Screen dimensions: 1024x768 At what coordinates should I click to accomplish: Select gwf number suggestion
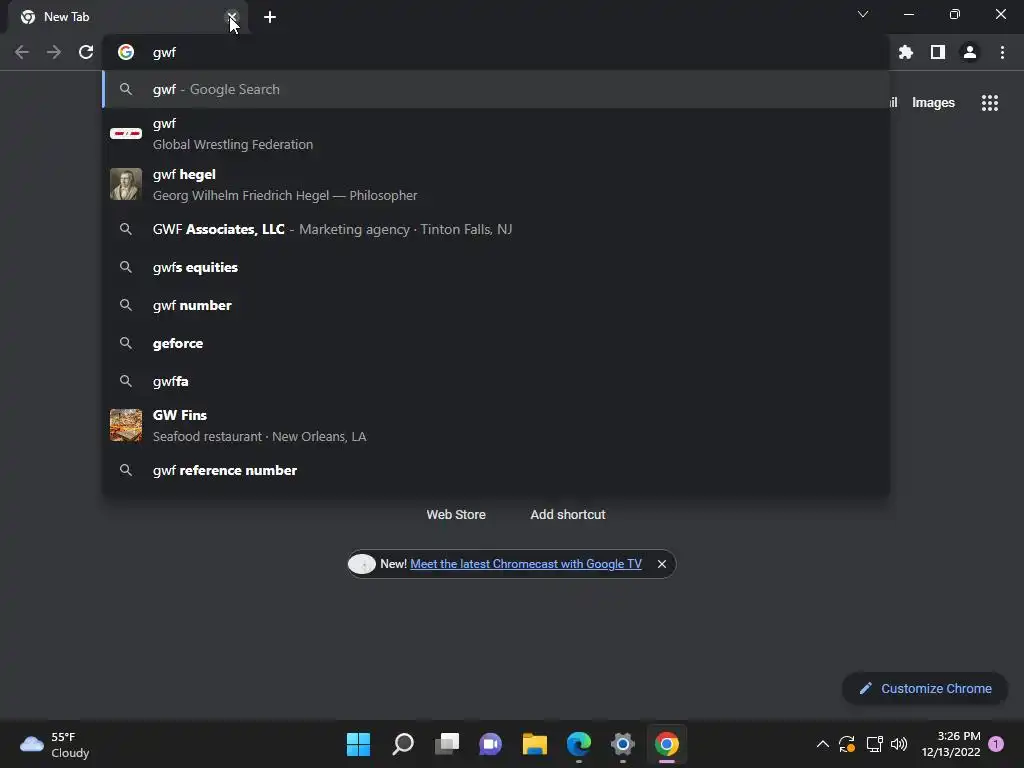(x=496, y=305)
